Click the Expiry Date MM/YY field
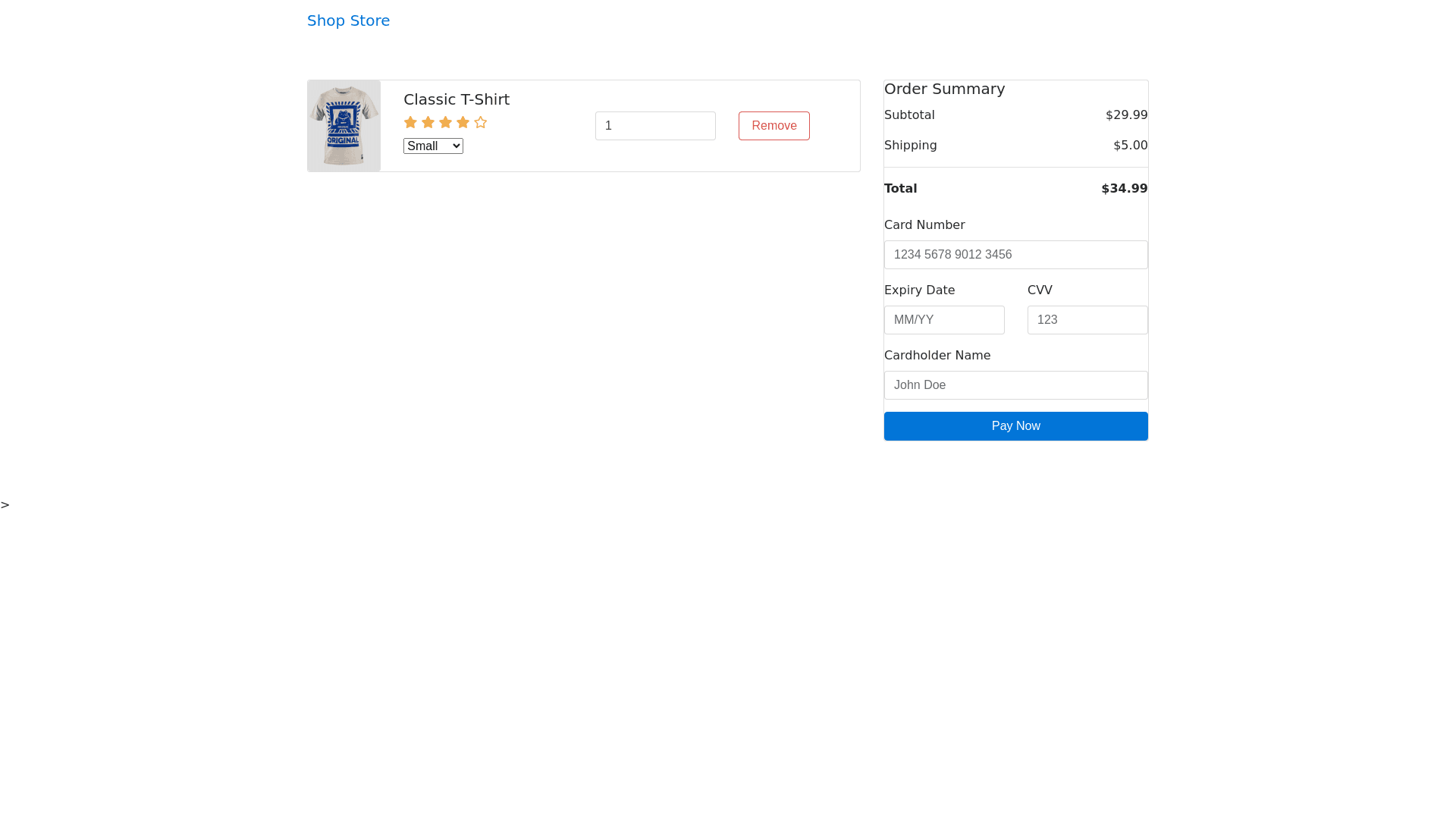This screenshot has width=1456, height=819. point(943,320)
